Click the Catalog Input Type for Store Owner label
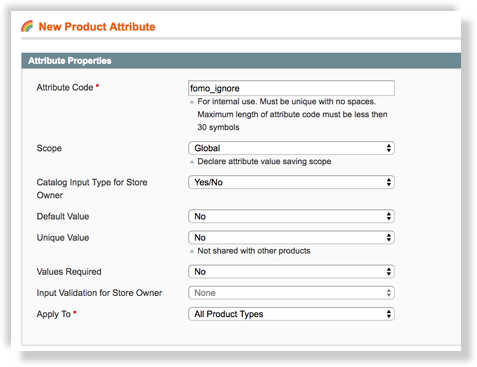Image resolution: width=477 pixels, height=367 pixels. (x=92, y=189)
